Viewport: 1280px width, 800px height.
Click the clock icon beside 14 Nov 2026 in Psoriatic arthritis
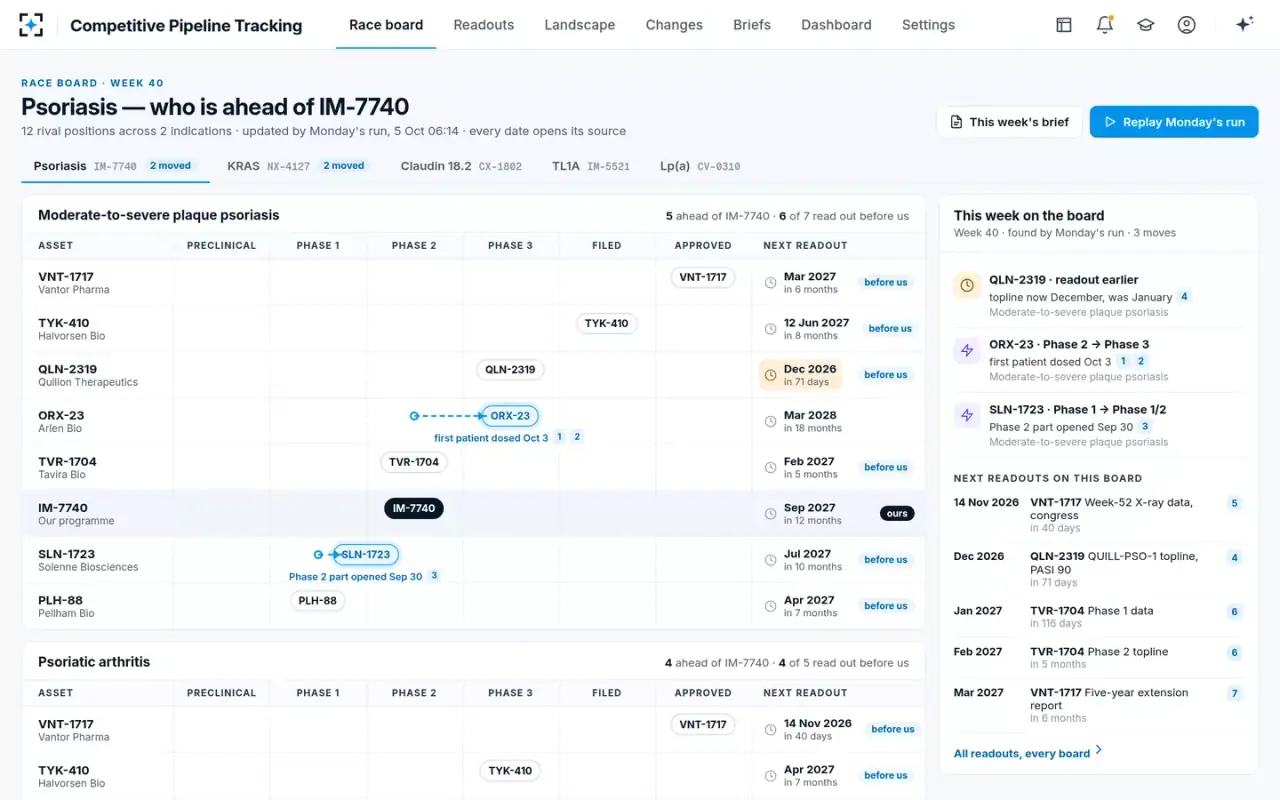coord(770,730)
